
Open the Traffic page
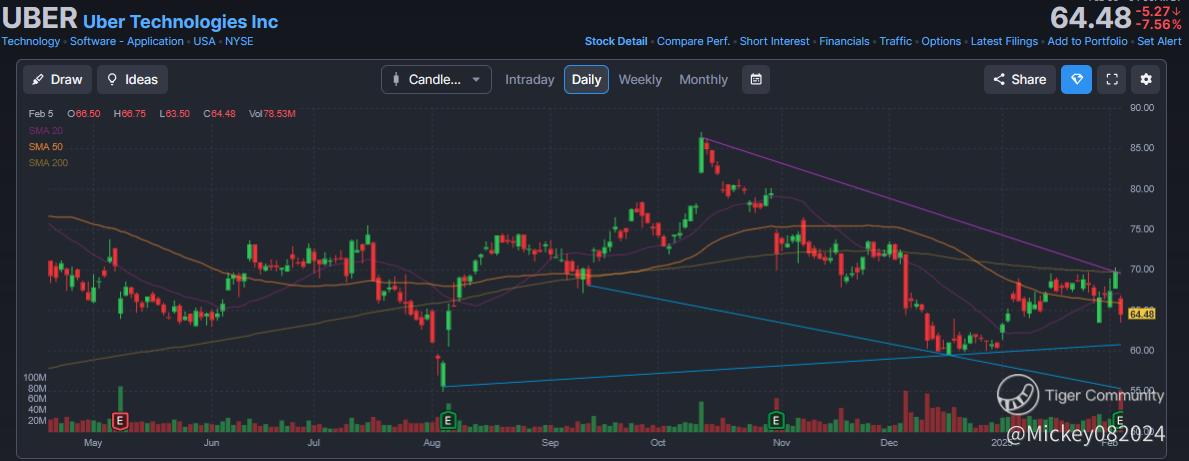(896, 42)
